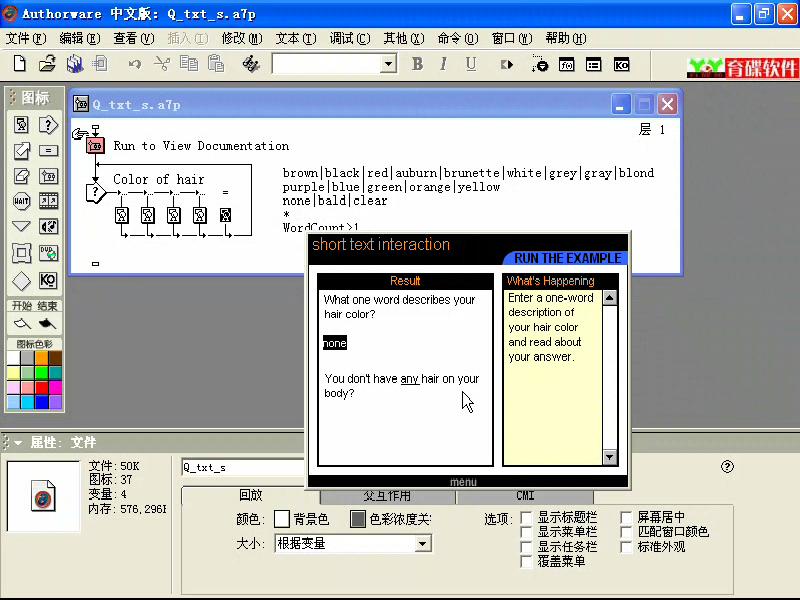Open the 修改(M) menu
The height and width of the screenshot is (600, 800).
pyautogui.click(x=242, y=38)
